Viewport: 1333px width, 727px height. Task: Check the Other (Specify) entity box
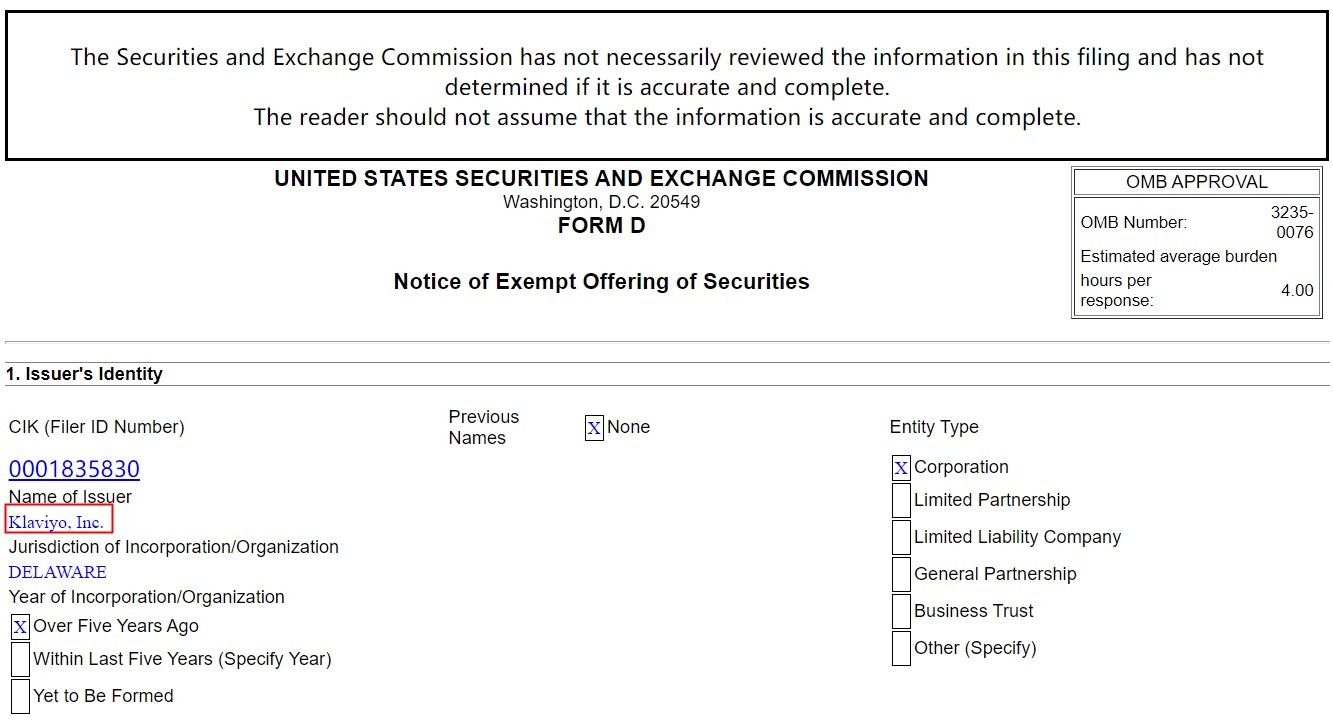point(901,648)
